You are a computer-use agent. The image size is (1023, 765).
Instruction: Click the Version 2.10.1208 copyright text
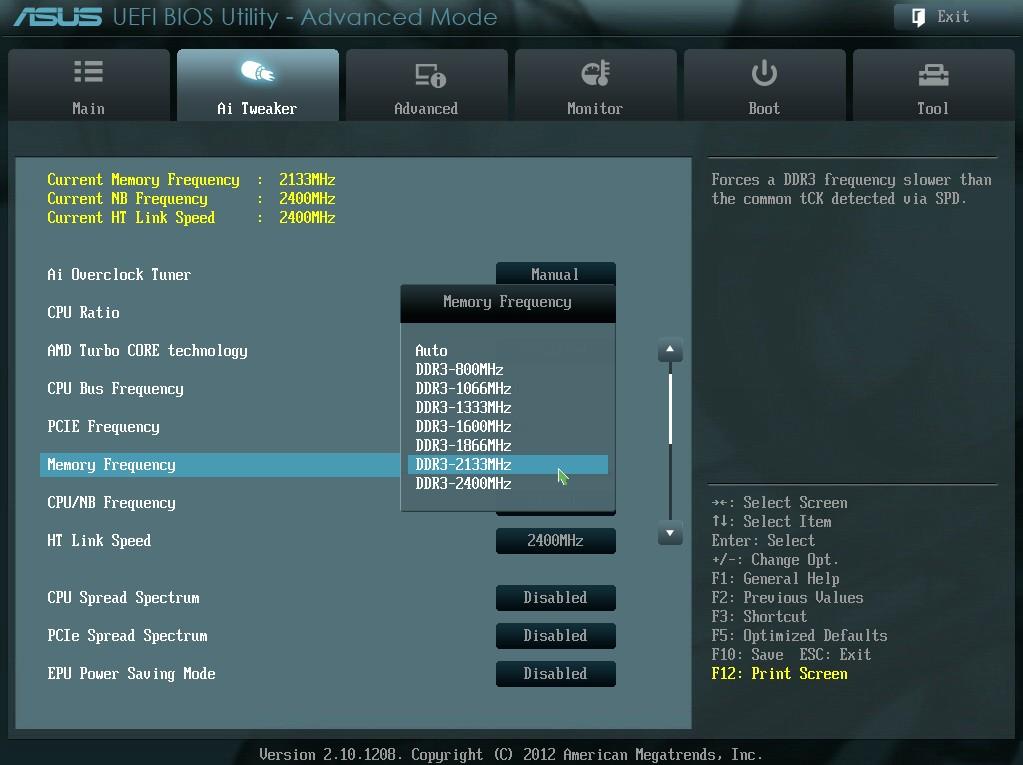(x=511, y=755)
